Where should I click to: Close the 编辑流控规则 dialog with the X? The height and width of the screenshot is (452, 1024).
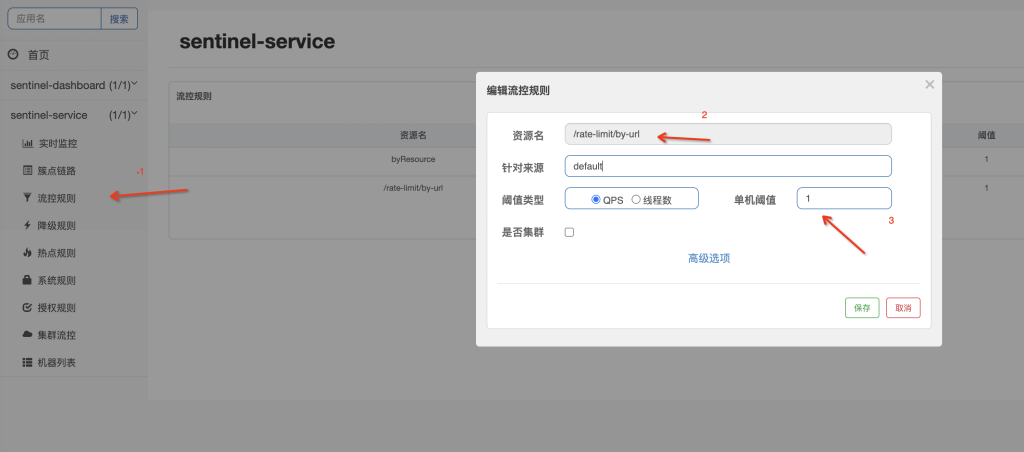click(930, 84)
